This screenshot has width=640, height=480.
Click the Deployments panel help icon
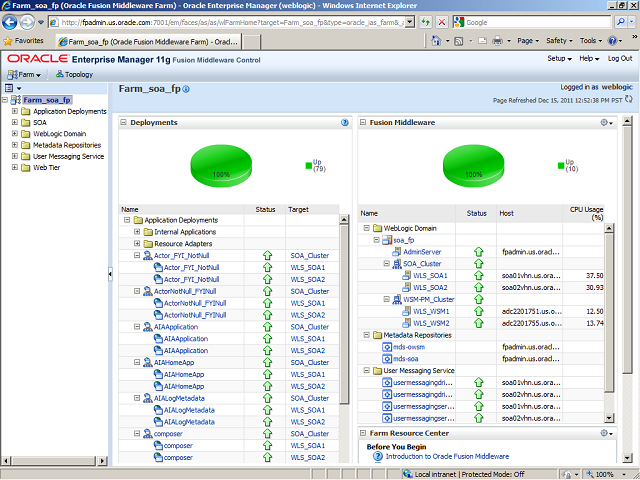[x=344, y=123]
